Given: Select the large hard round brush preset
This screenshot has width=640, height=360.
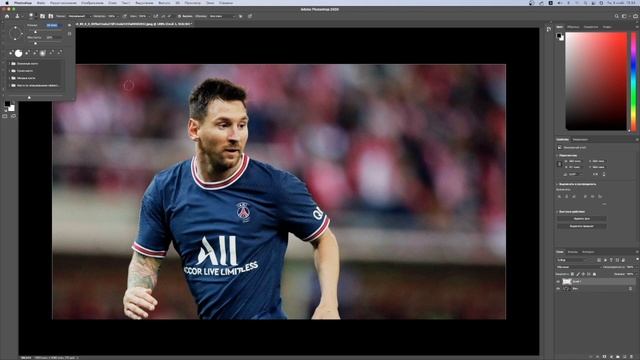Looking at the screenshot, I should click(x=18, y=53).
